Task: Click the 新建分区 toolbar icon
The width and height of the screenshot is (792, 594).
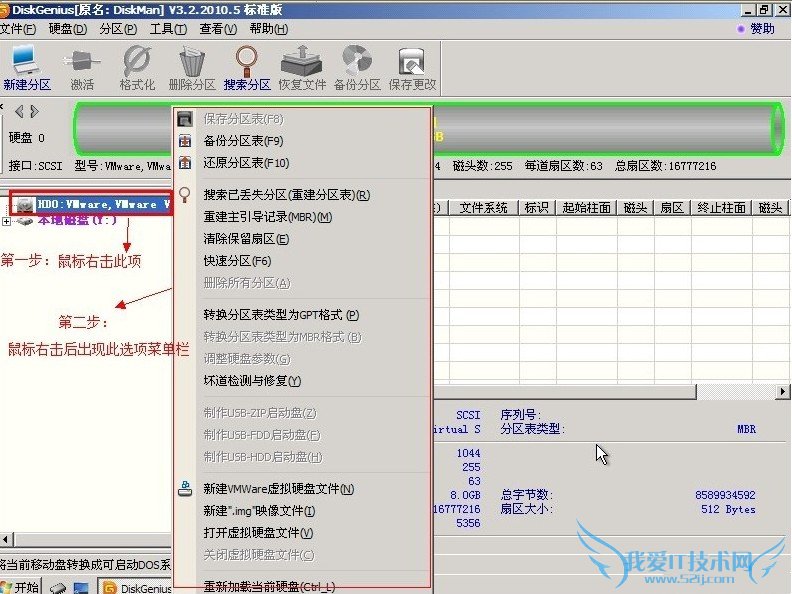Action: pyautogui.click(x=27, y=68)
